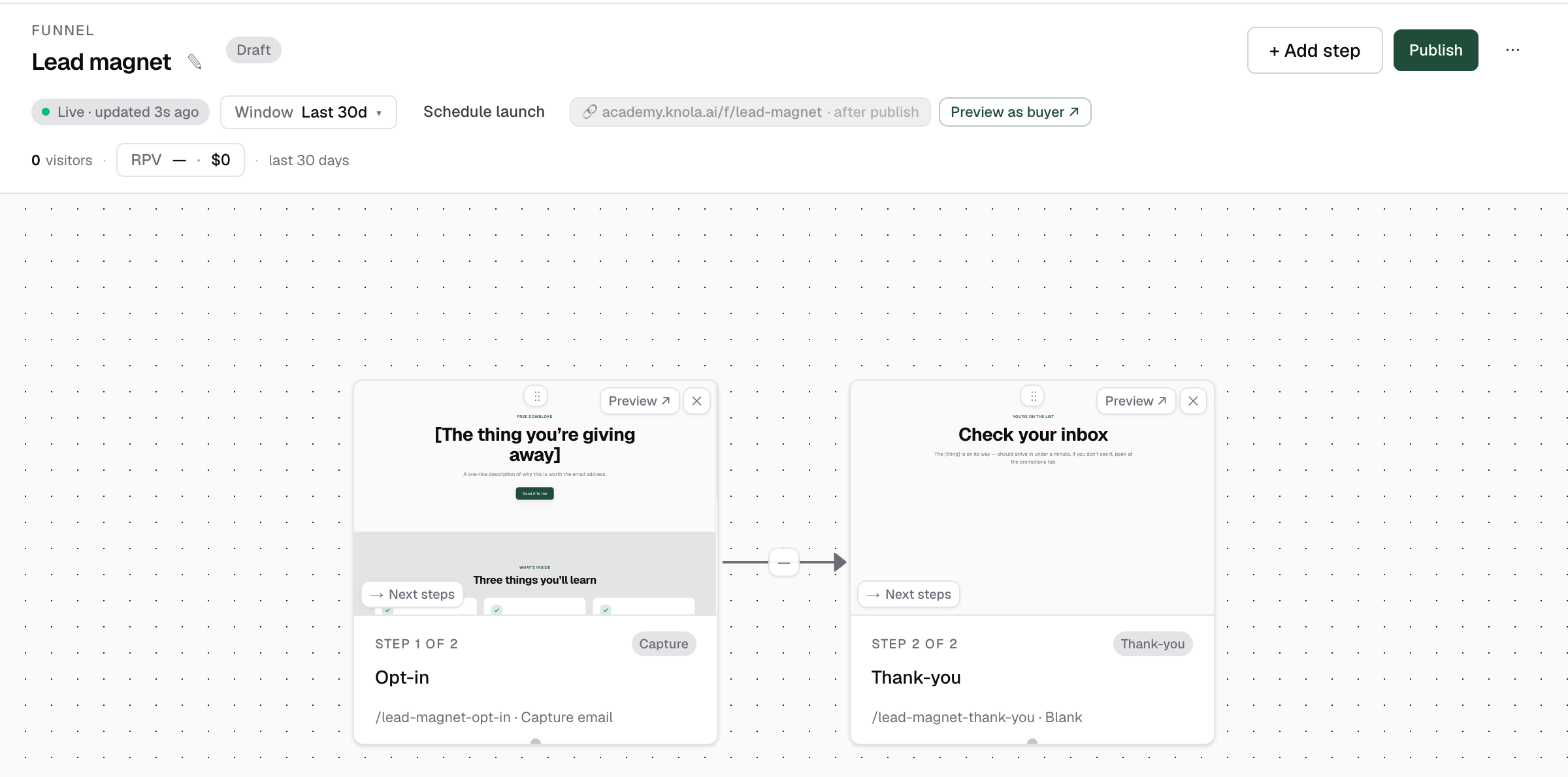The image size is (1568, 777).
Task: Click the STEP 2 OF 2 label
Action: click(914, 644)
